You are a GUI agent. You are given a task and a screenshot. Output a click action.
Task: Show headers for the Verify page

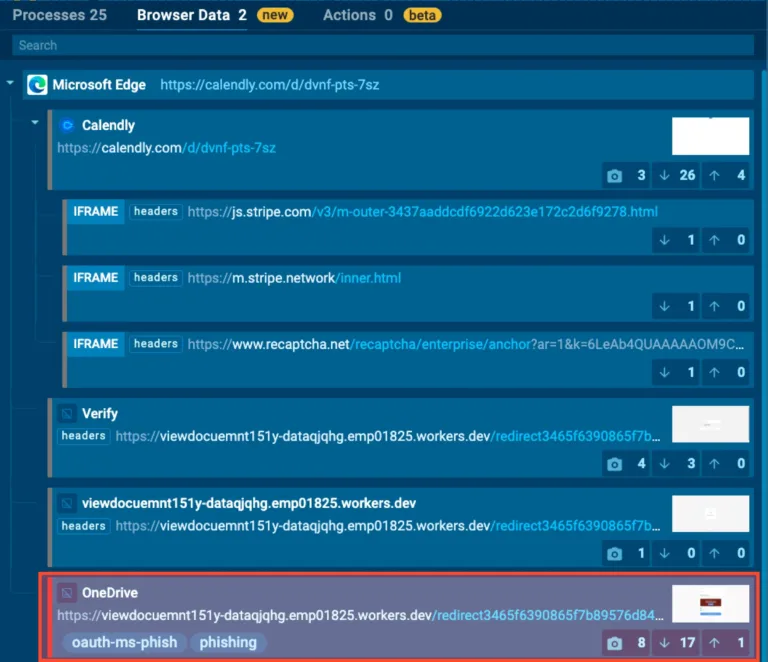tap(83, 436)
